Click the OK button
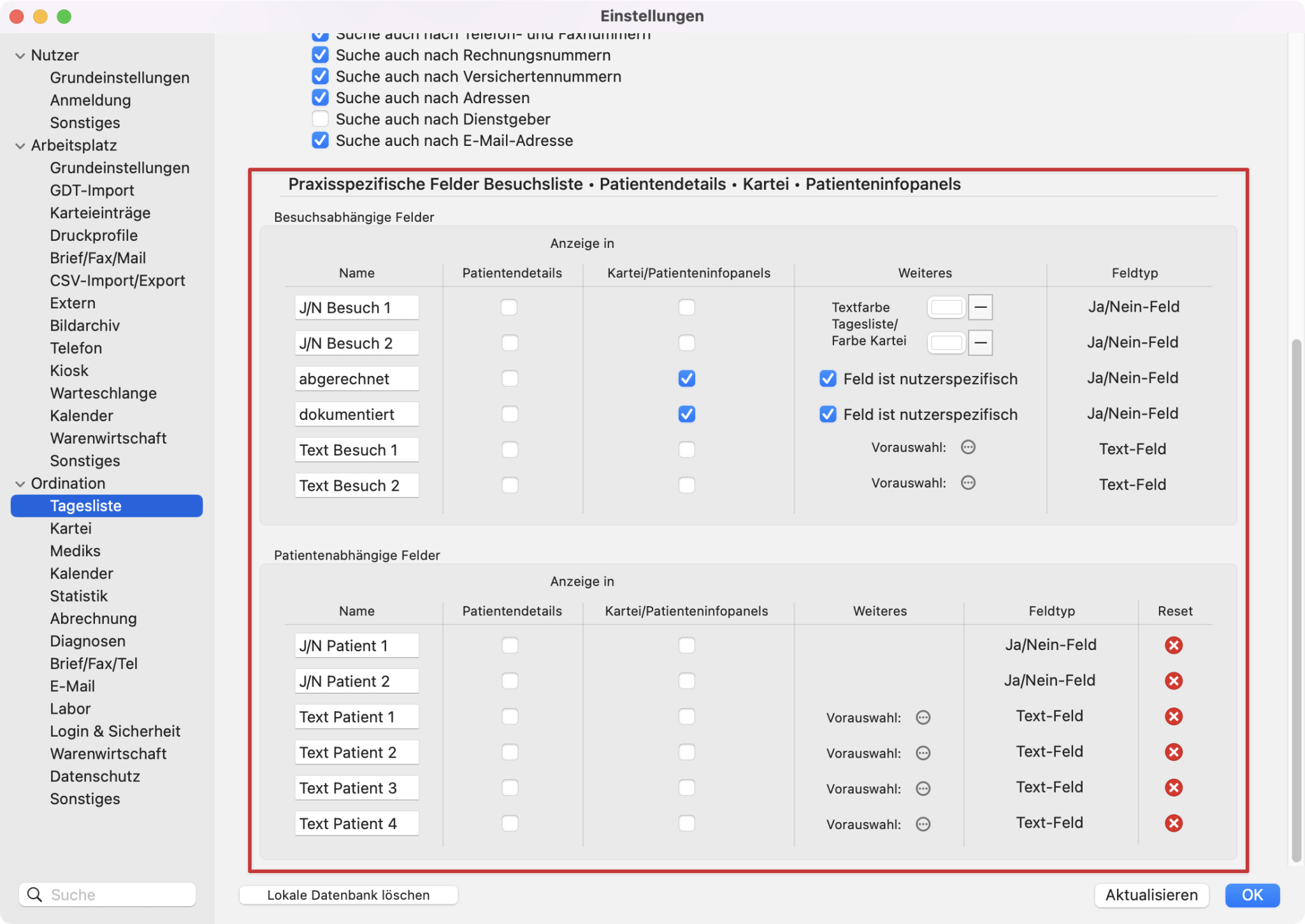Viewport: 1305px width, 924px height. (1252, 895)
